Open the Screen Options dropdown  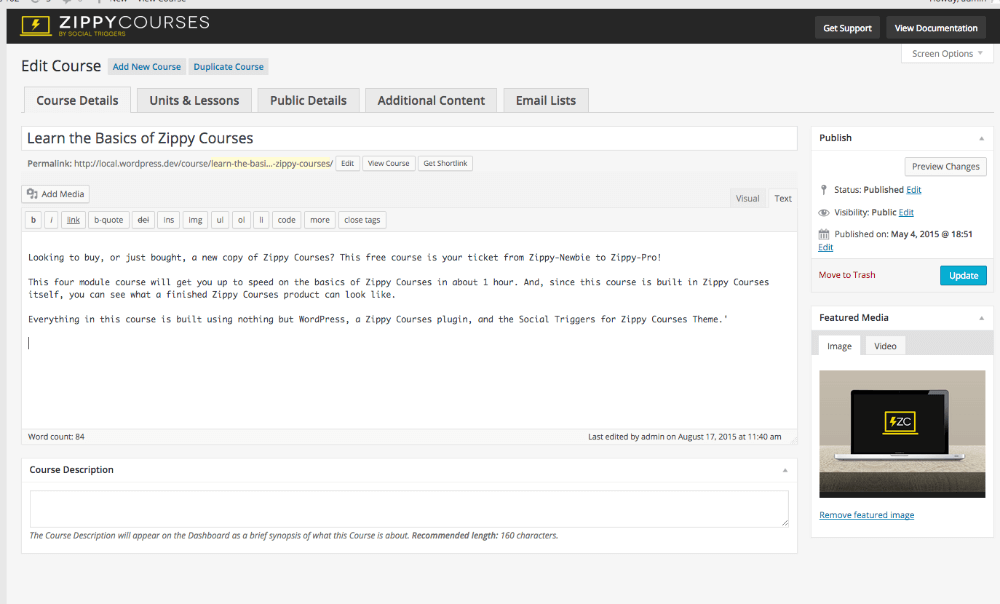[x=947, y=54]
